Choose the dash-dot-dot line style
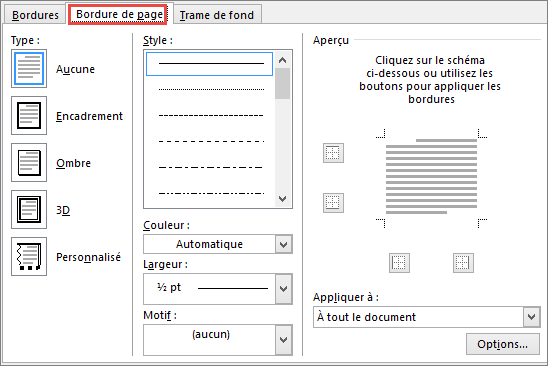The width and height of the screenshot is (548, 366). 211,193
